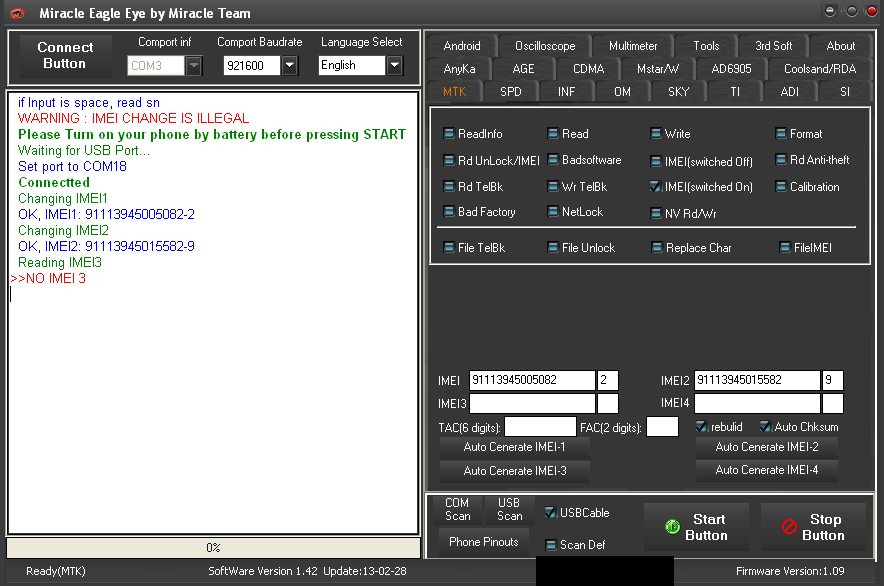The width and height of the screenshot is (884, 586).
Task: Click Auto Generate IMEI-3 button
Action: point(514,471)
